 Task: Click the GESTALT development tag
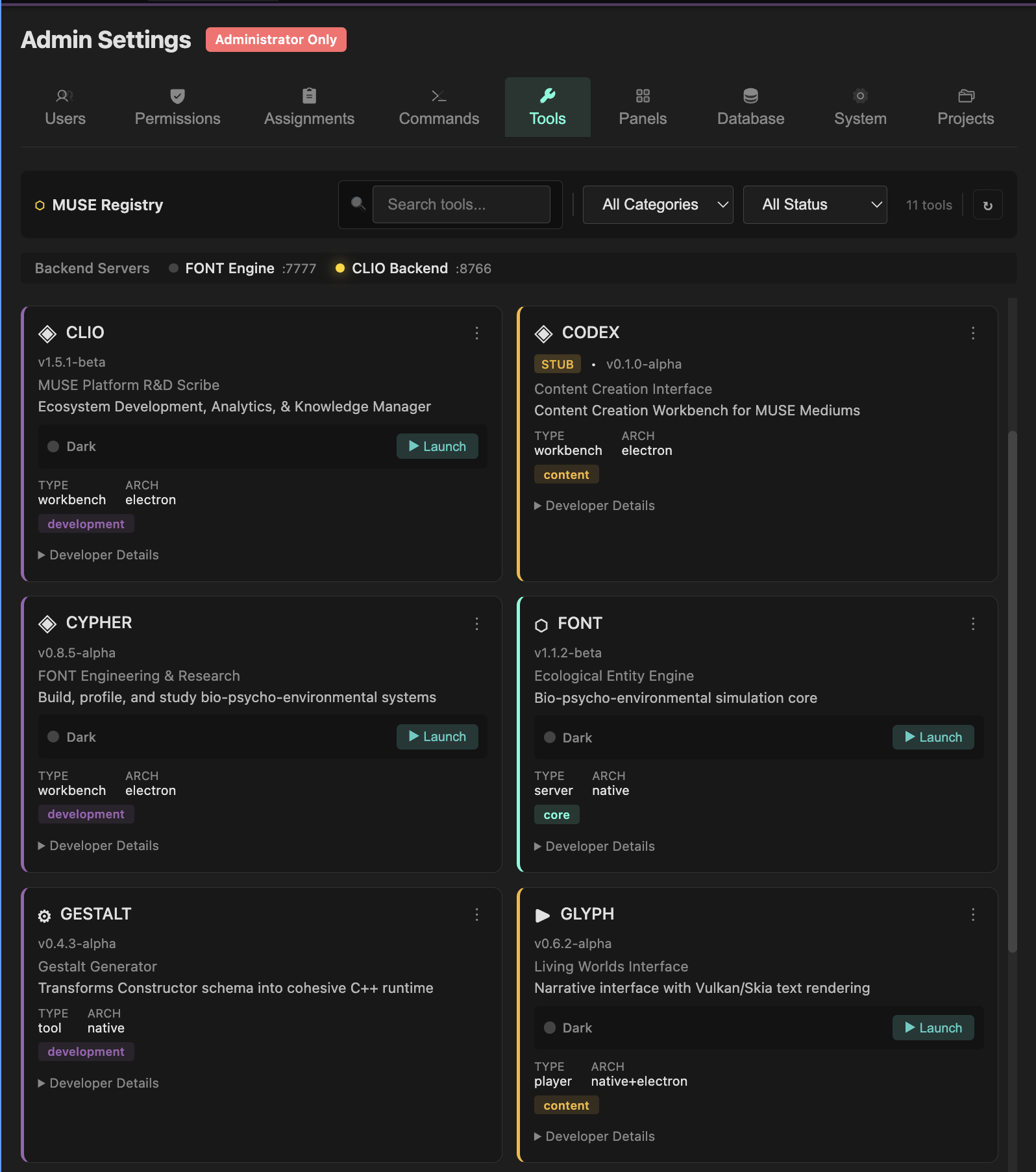coord(86,1051)
